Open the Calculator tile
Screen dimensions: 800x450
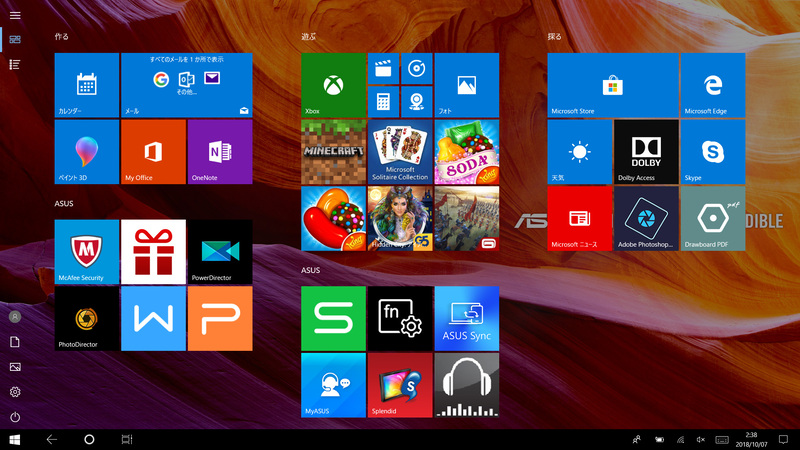tap(383, 102)
